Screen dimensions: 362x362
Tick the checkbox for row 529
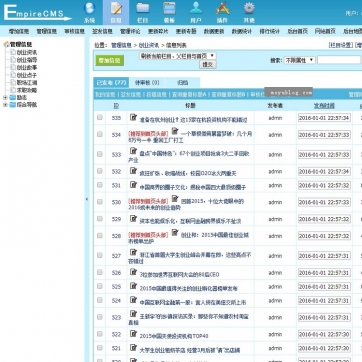(100, 219)
